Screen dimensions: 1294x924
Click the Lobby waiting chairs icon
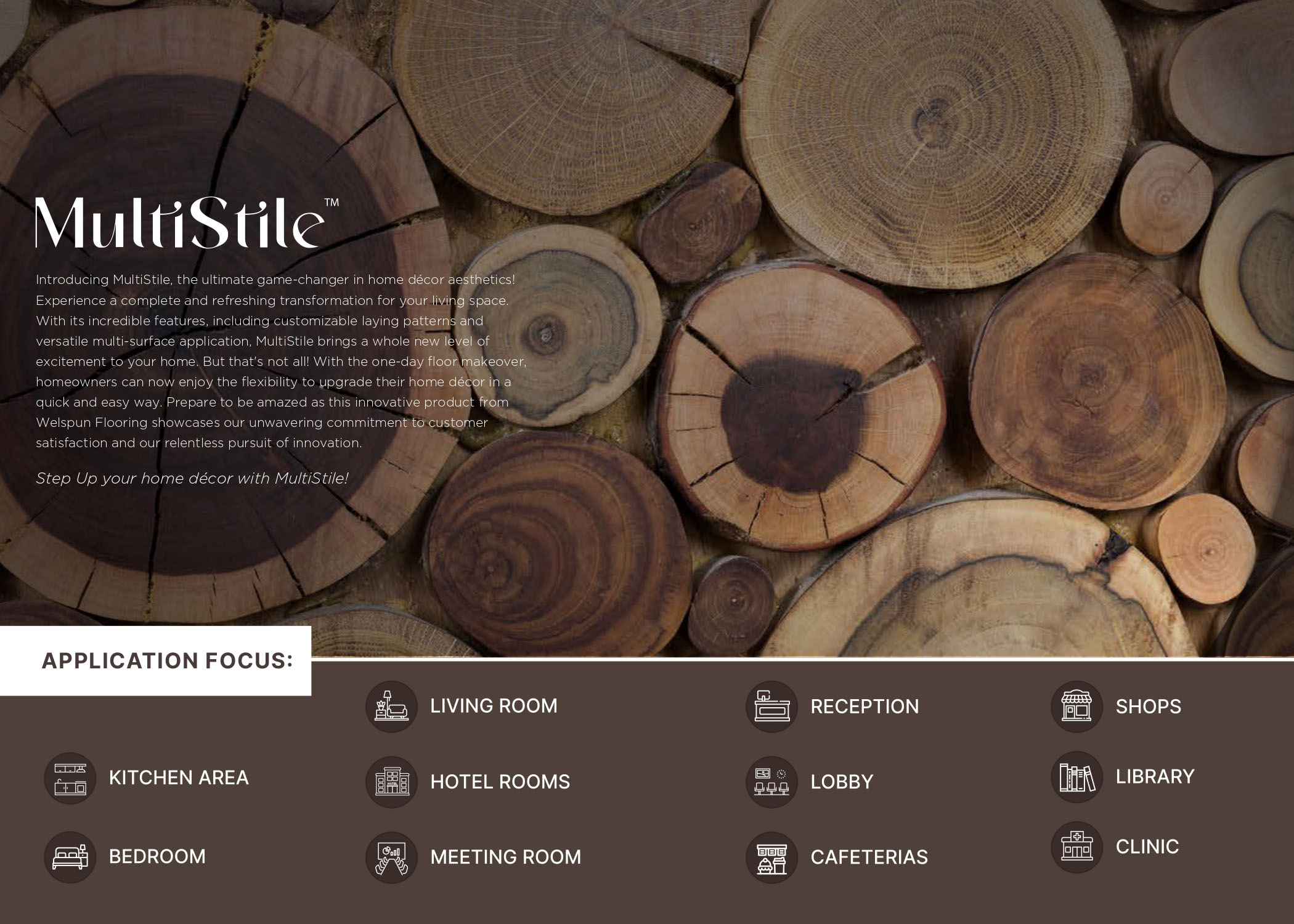(771, 782)
